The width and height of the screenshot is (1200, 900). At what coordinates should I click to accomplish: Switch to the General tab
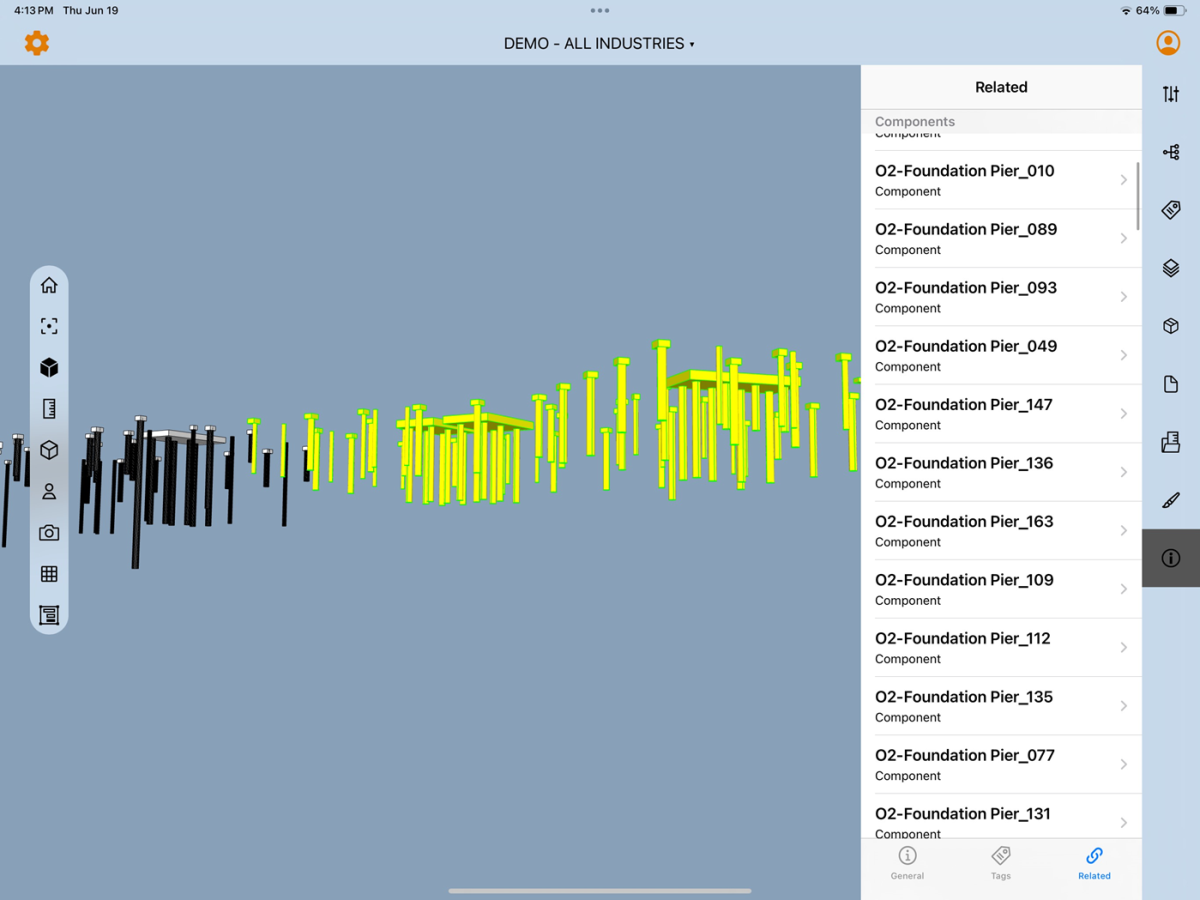(907, 863)
